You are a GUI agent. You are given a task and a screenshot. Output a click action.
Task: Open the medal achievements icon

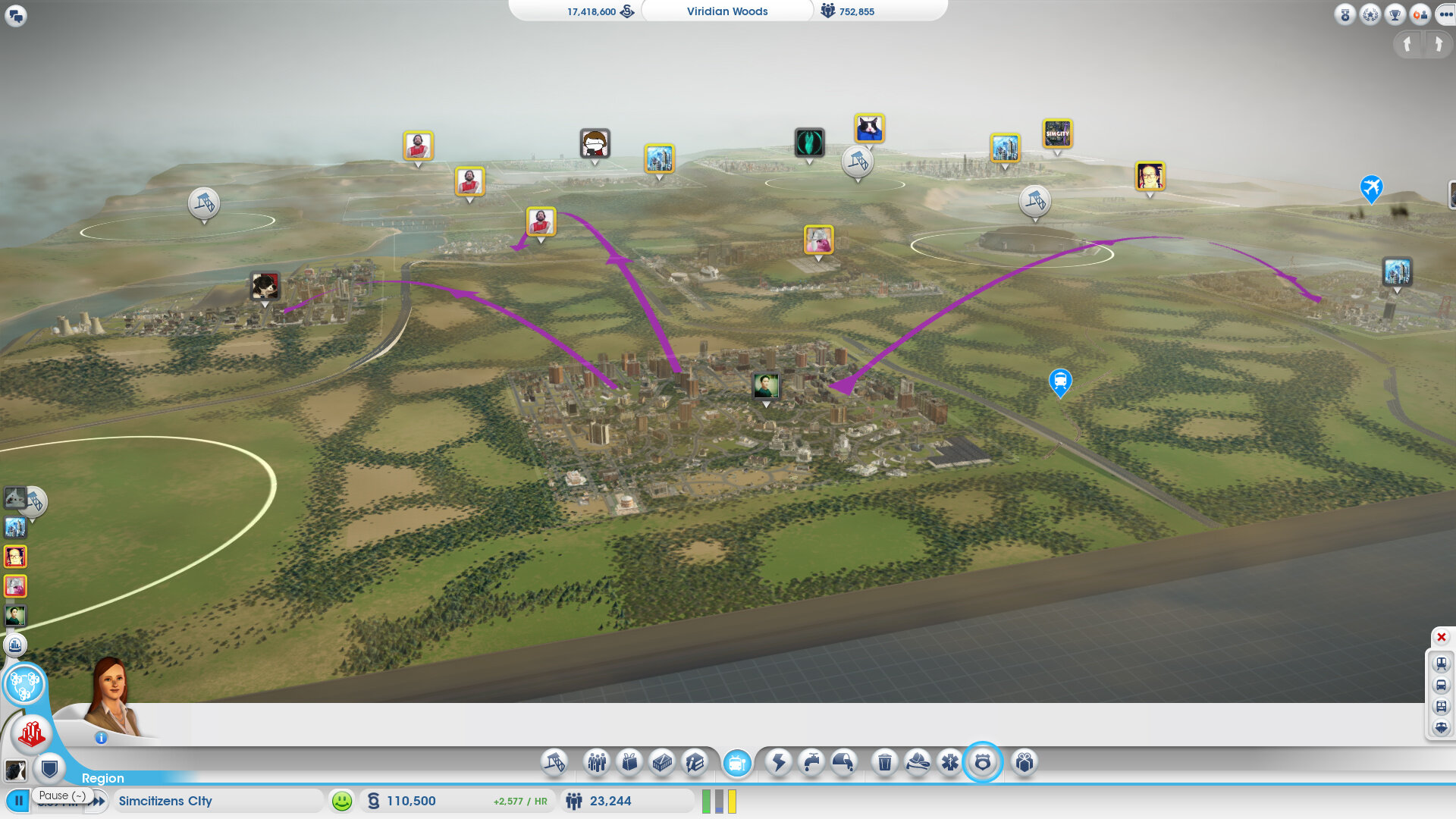point(1345,14)
